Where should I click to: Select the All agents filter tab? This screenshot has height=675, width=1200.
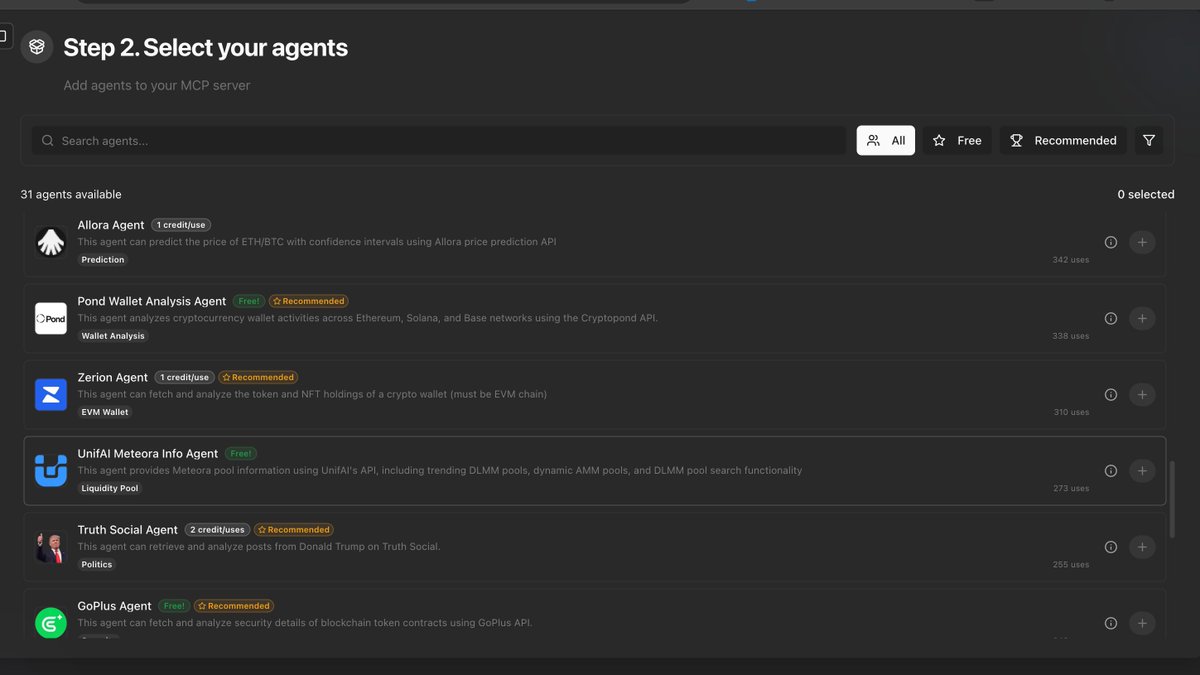[886, 140]
